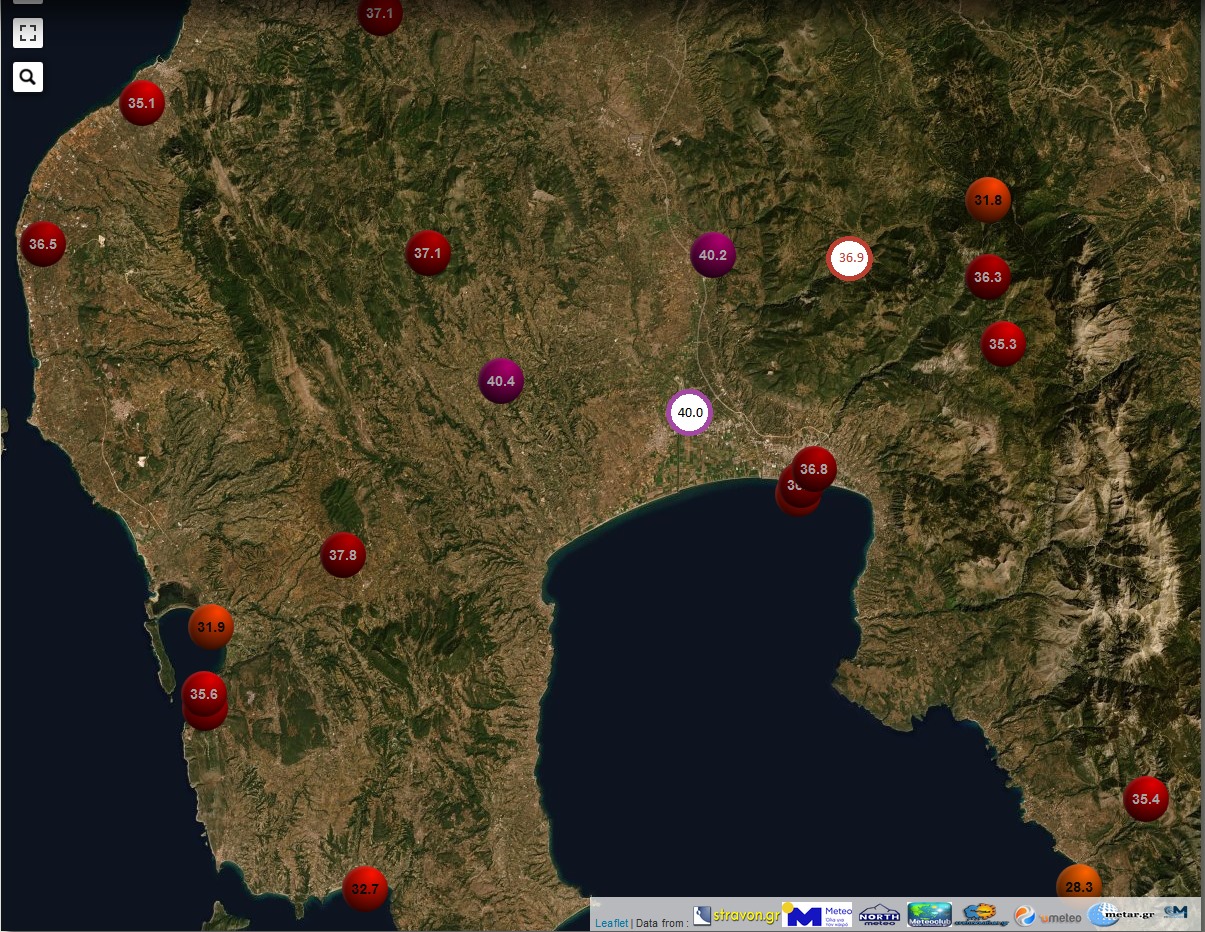The width and height of the screenshot is (1205, 932).
Task: Click the Meteoclub logo
Action: (929, 915)
